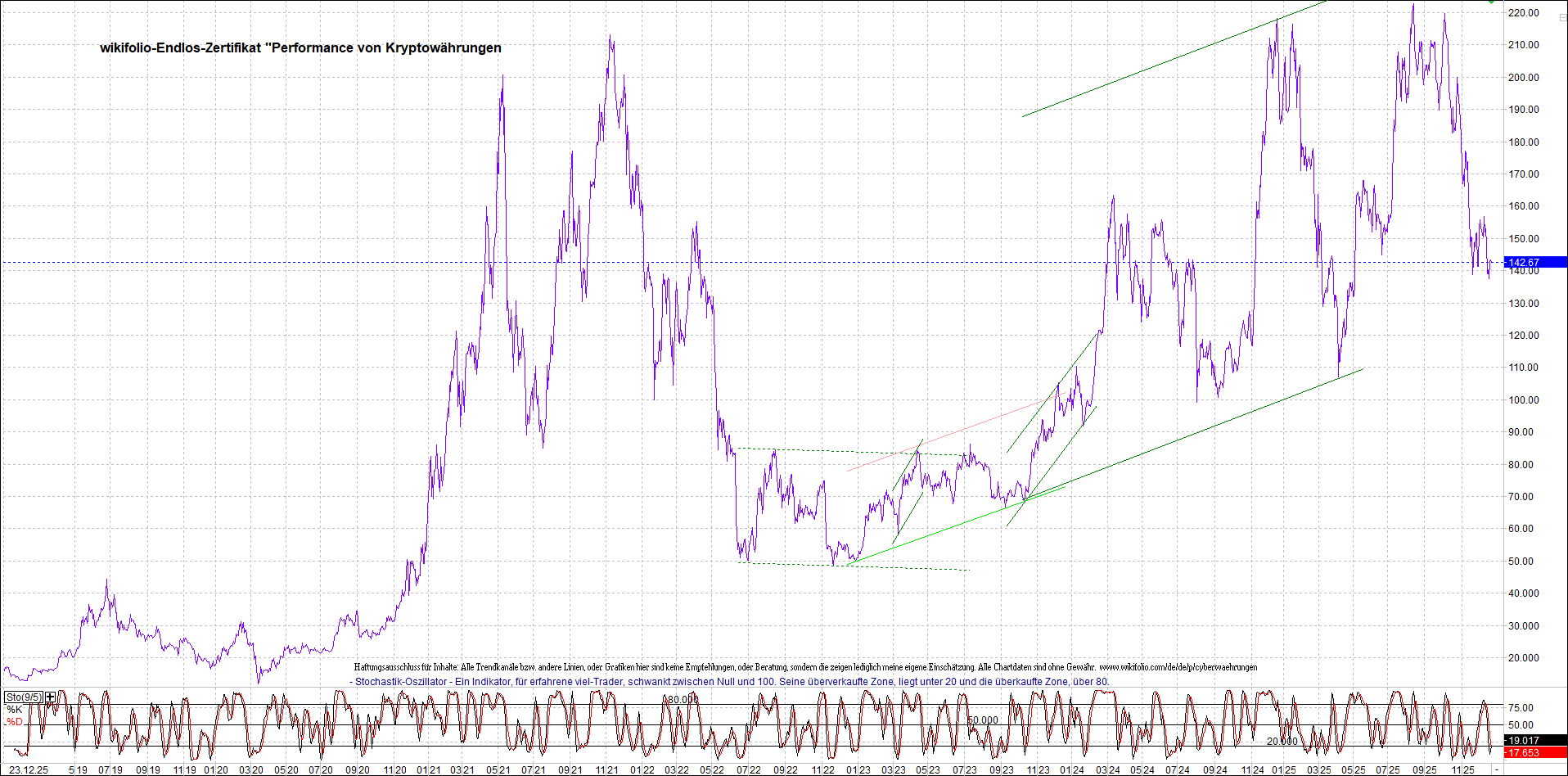Click the 80.000 level label in oscillator
The width and height of the screenshot is (1568, 776).
click(x=682, y=700)
